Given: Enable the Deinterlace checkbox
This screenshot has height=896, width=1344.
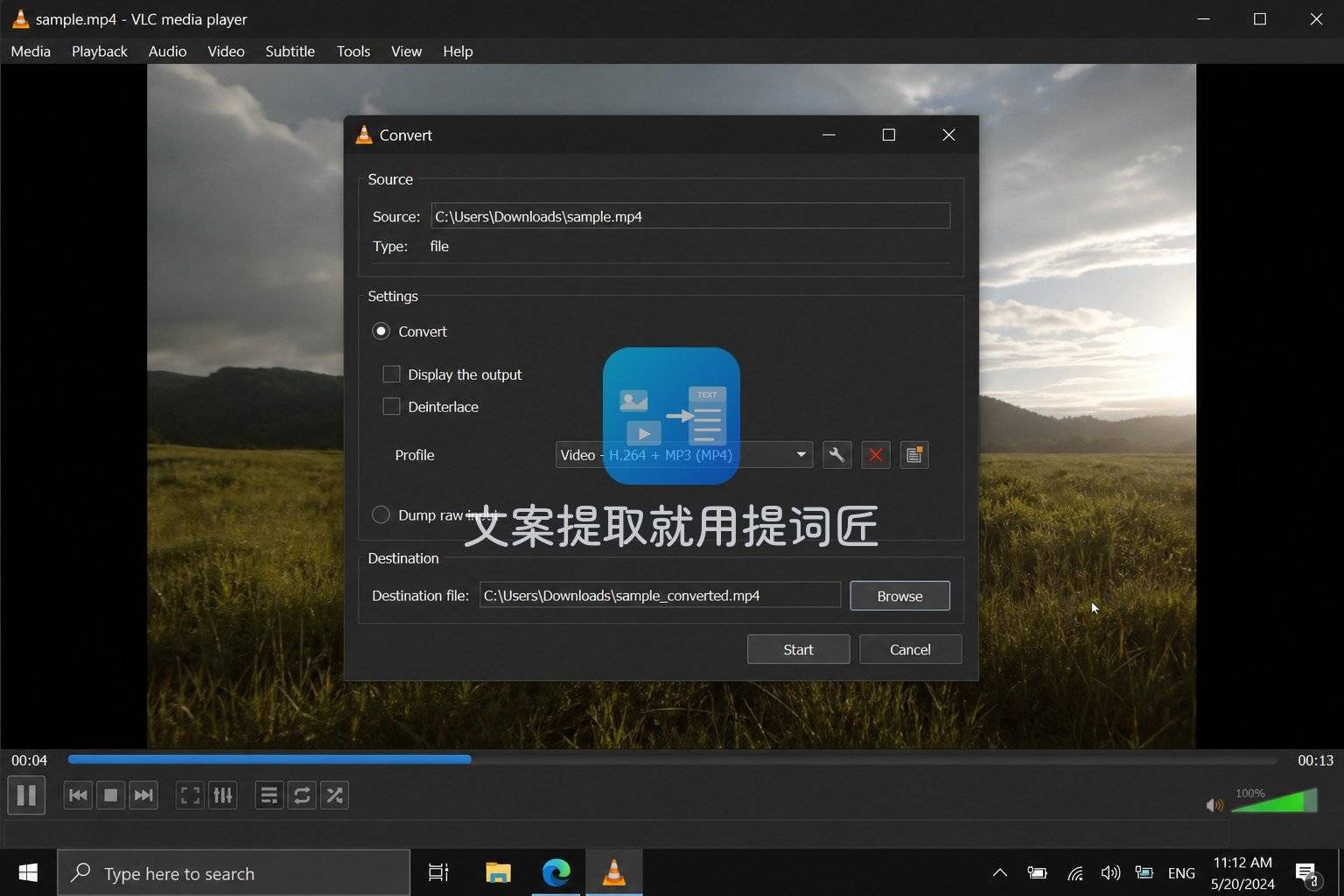Looking at the screenshot, I should (391, 407).
